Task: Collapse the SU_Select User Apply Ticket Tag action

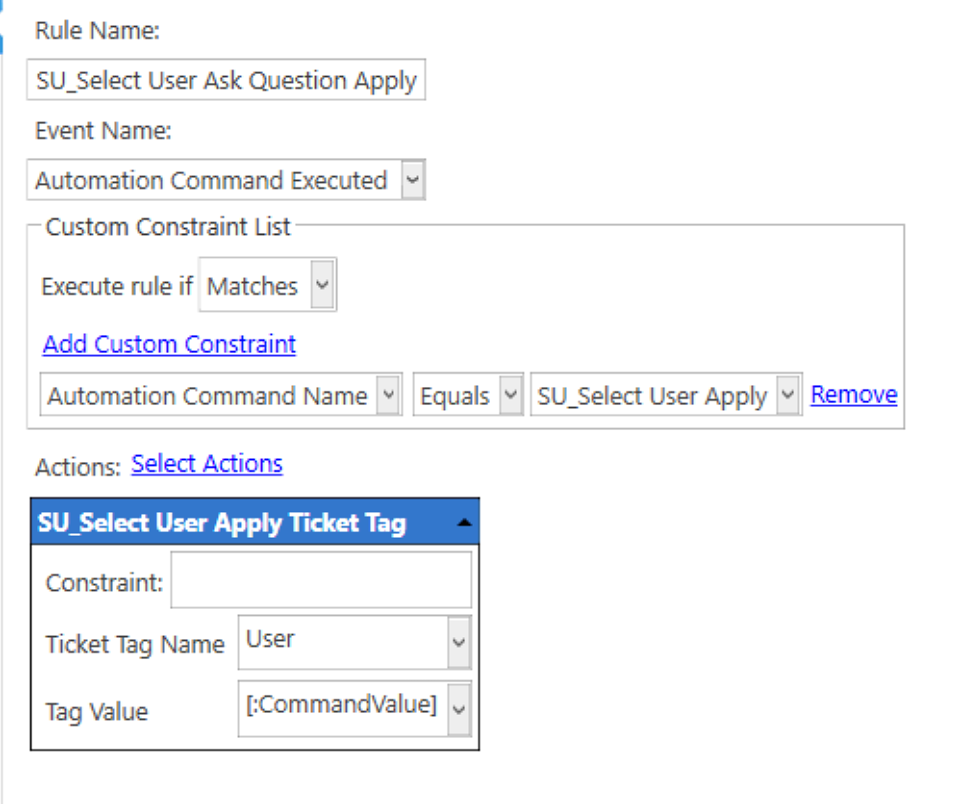Action: (x=464, y=523)
